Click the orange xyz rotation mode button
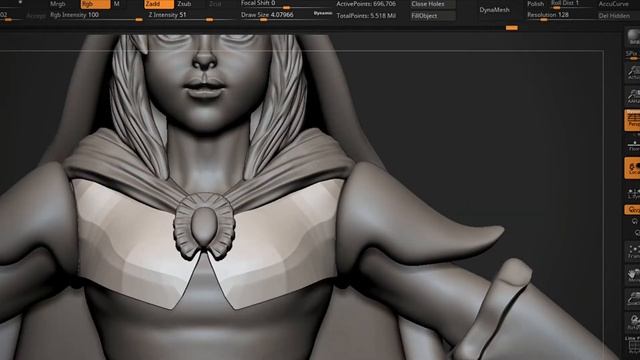Image resolution: width=640 pixels, height=360 pixels. coord(632,210)
